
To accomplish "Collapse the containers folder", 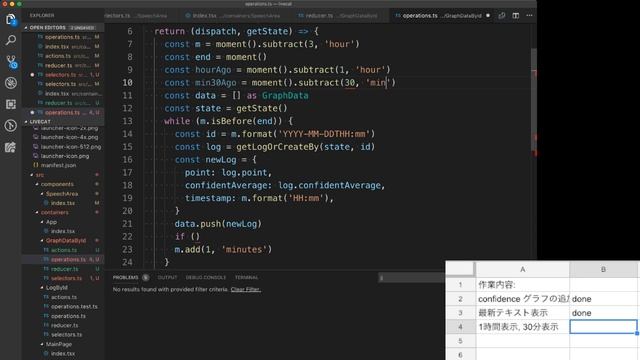I will [55, 212].
